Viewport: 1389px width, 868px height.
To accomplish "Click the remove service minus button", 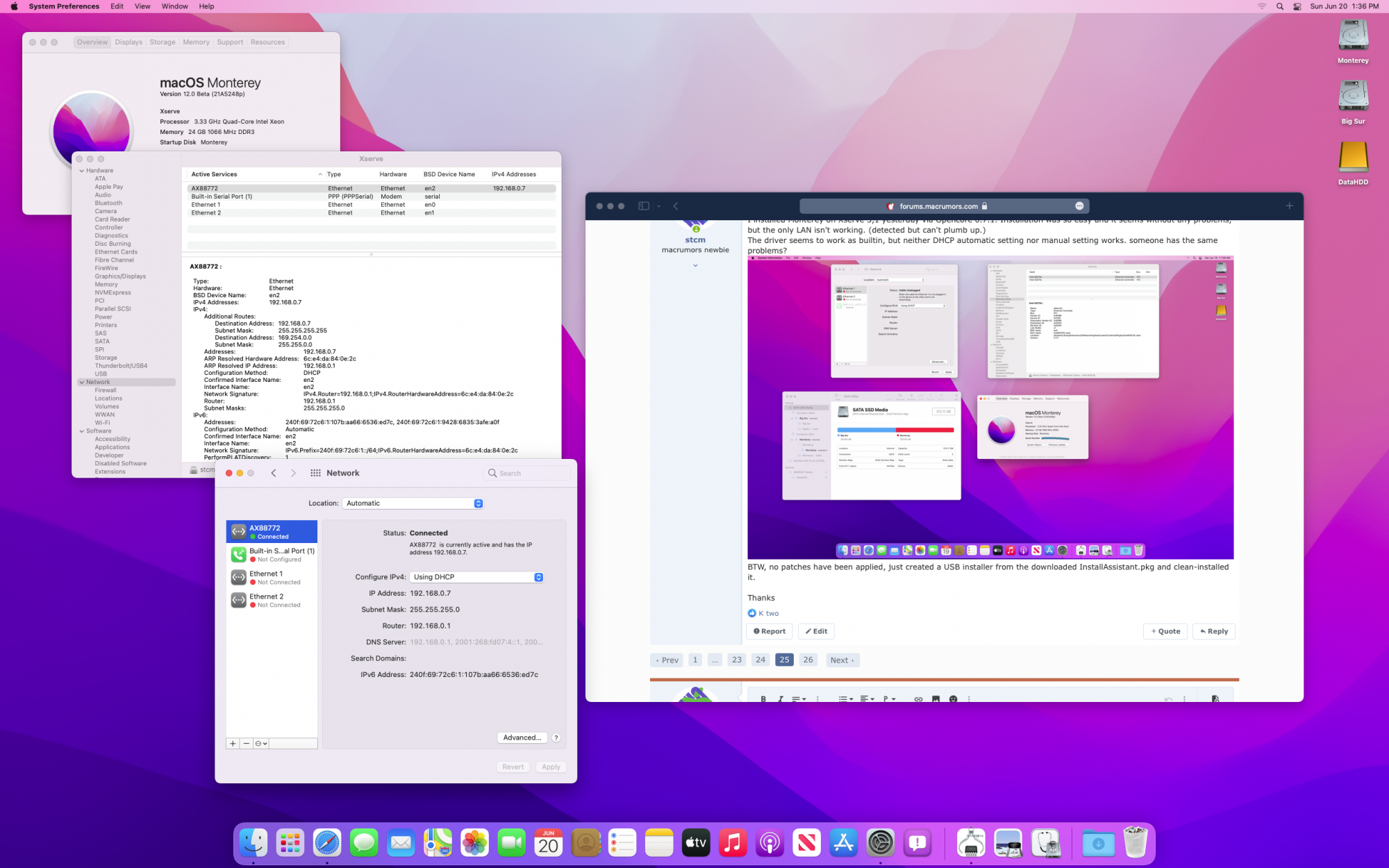I will [247, 743].
